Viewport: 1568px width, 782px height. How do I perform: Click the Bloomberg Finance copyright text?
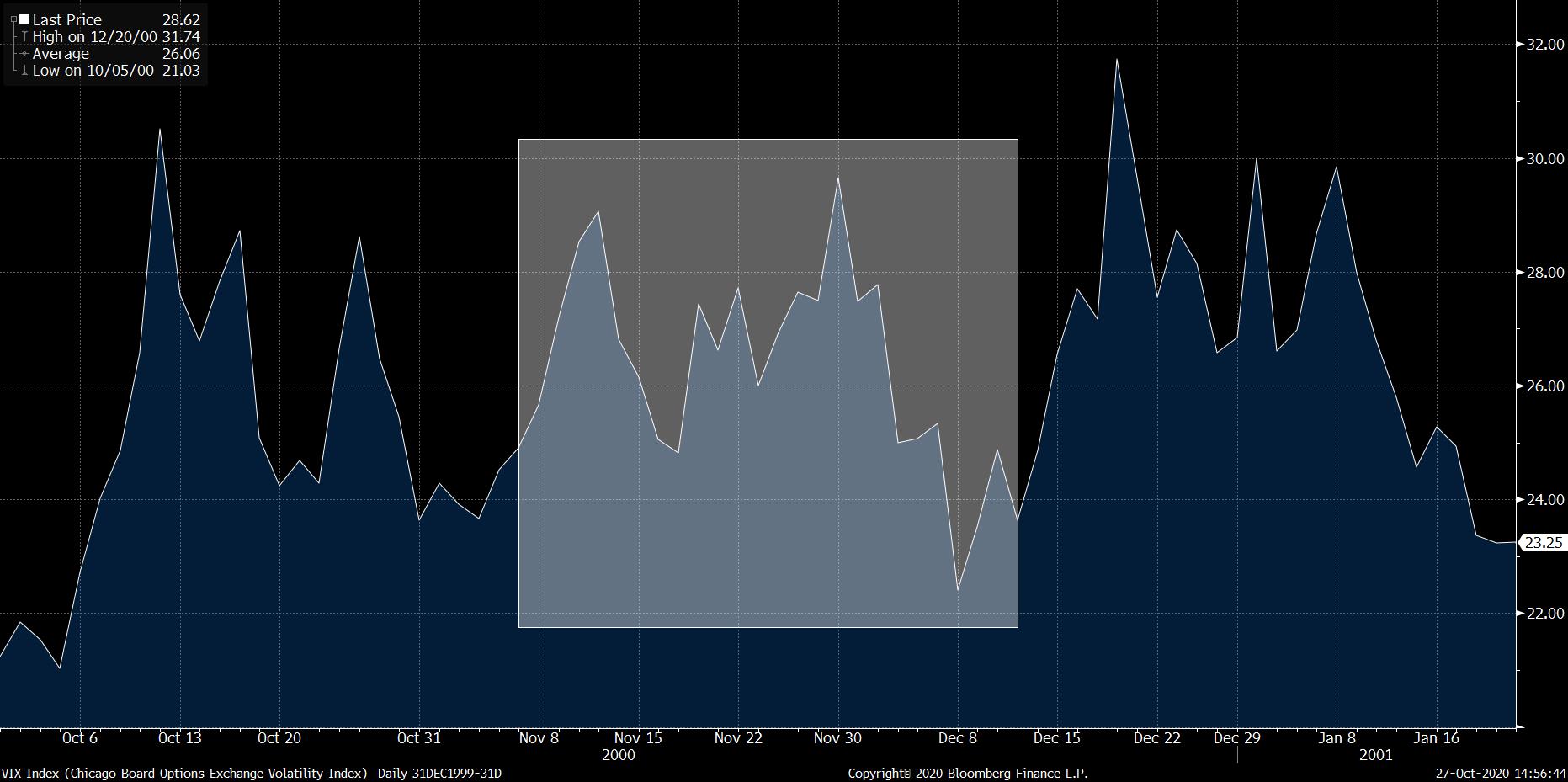968,773
